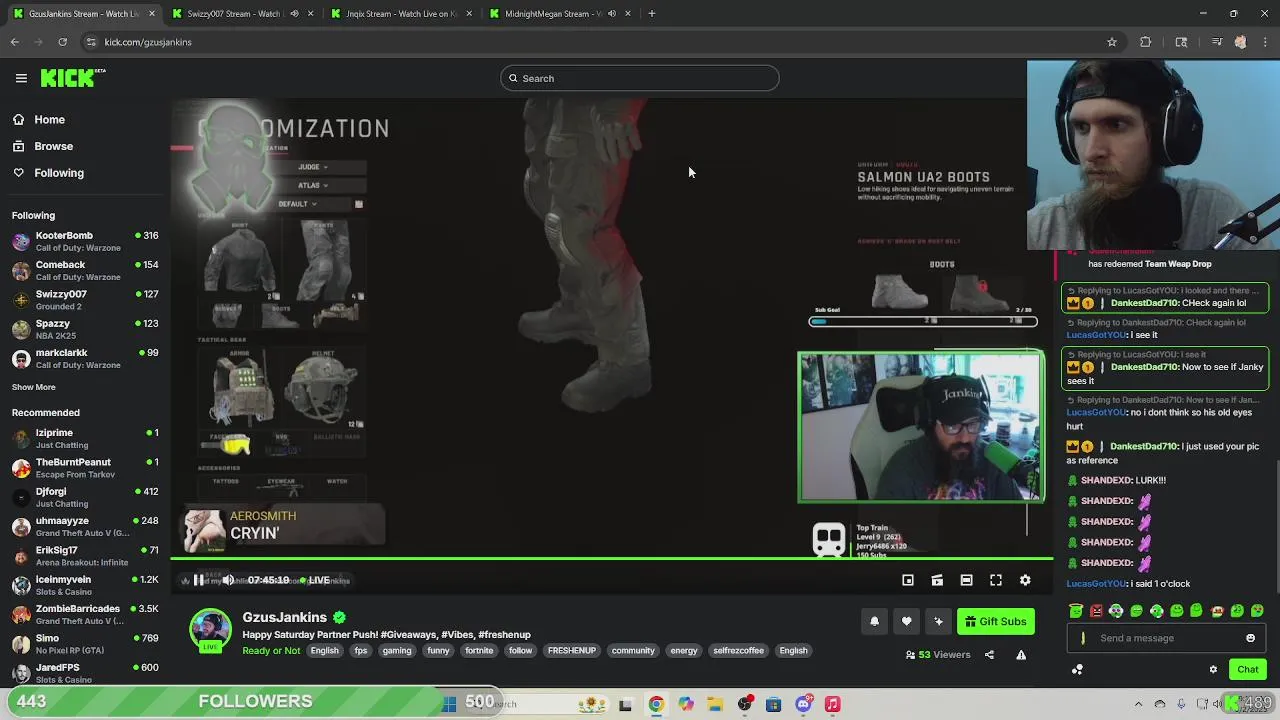Open emoji picker in chat
This screenshot has width=1280, height=720.
pyautogui.click(x=1250, y=638)
